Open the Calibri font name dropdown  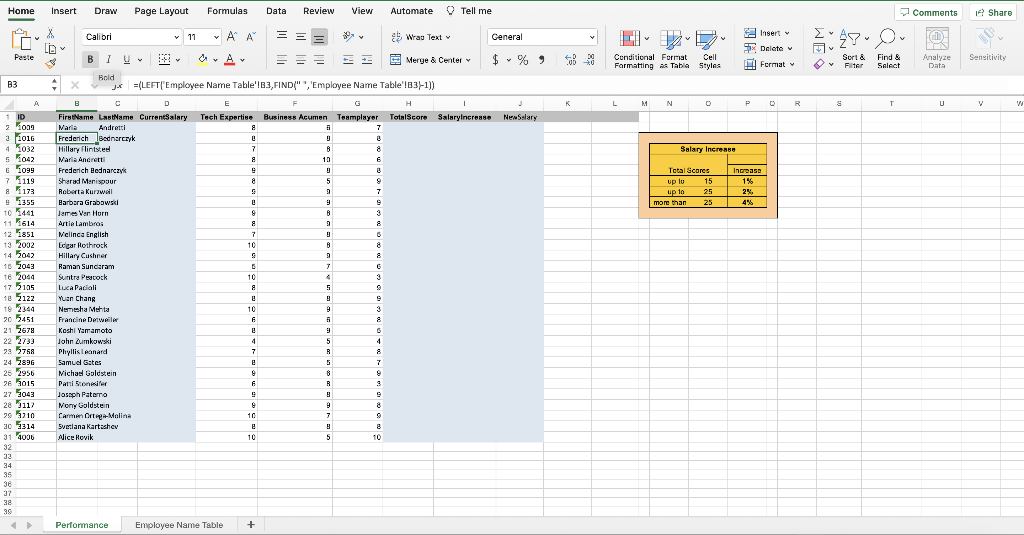coord(176,37)
